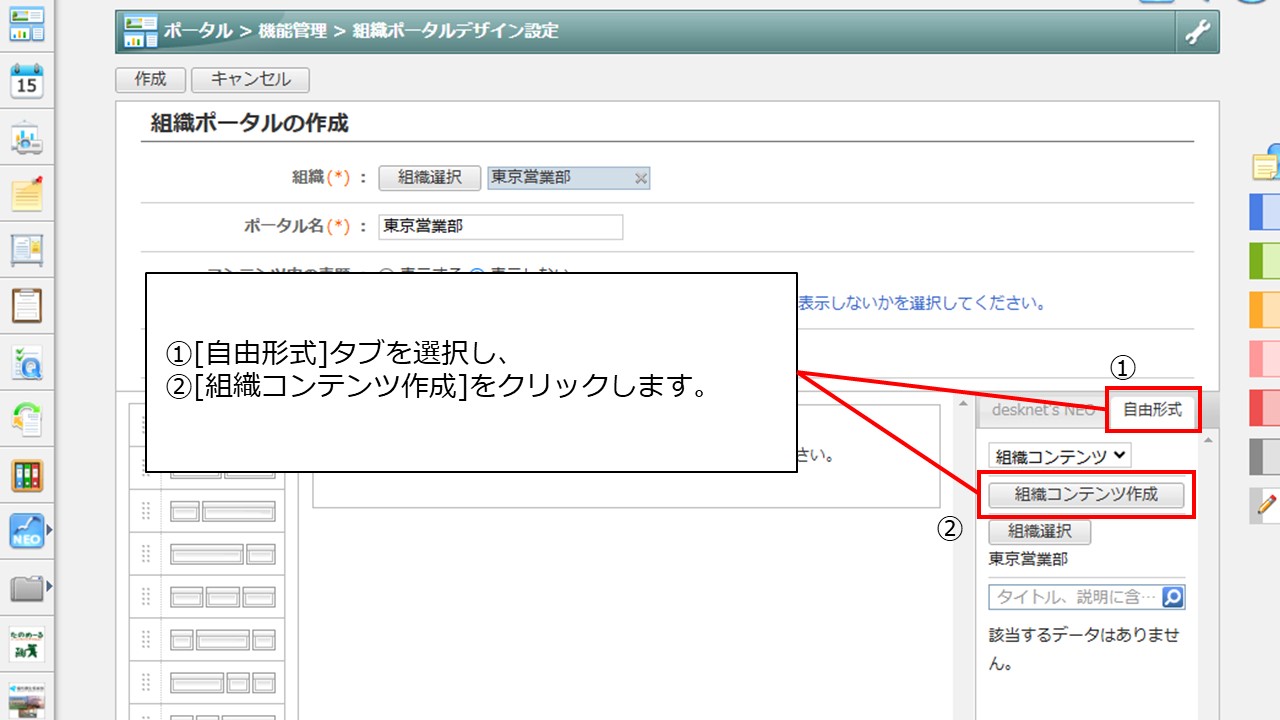Open the clipboard icon in left sidebar

point(27,305)
